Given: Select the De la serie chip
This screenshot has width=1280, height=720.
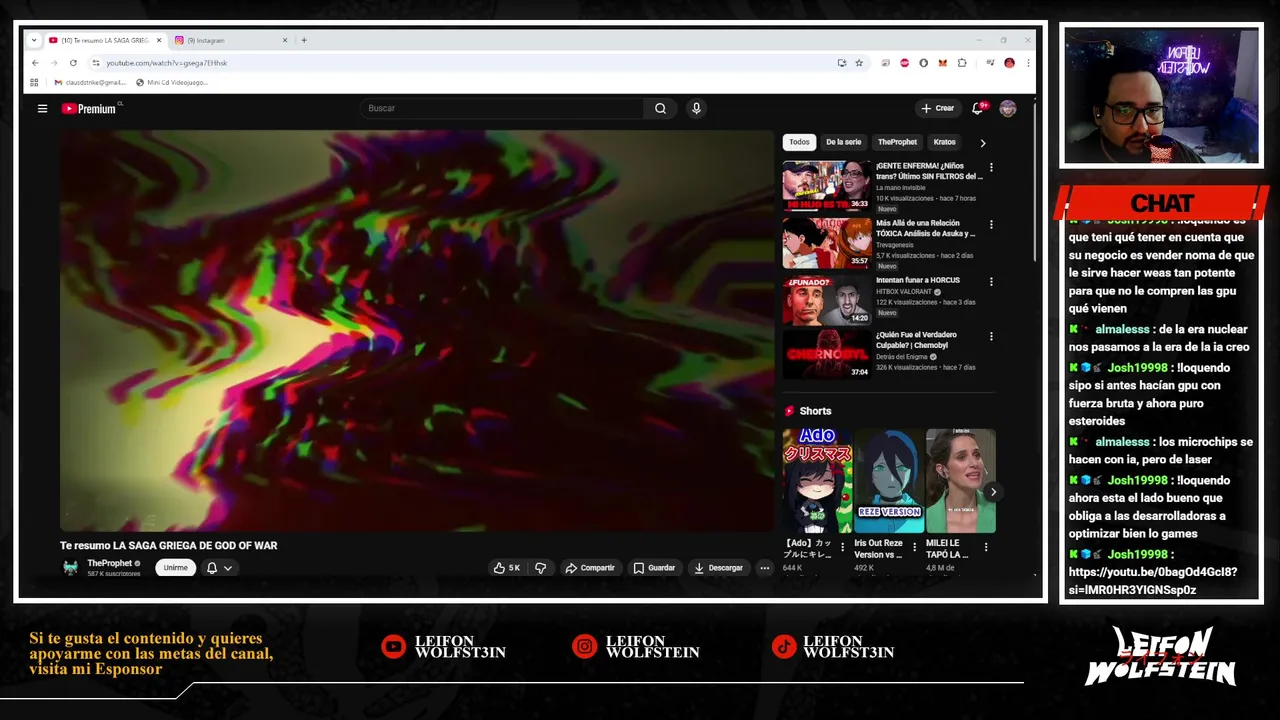Looking at the screenshot, I should [x=843, y=142].
